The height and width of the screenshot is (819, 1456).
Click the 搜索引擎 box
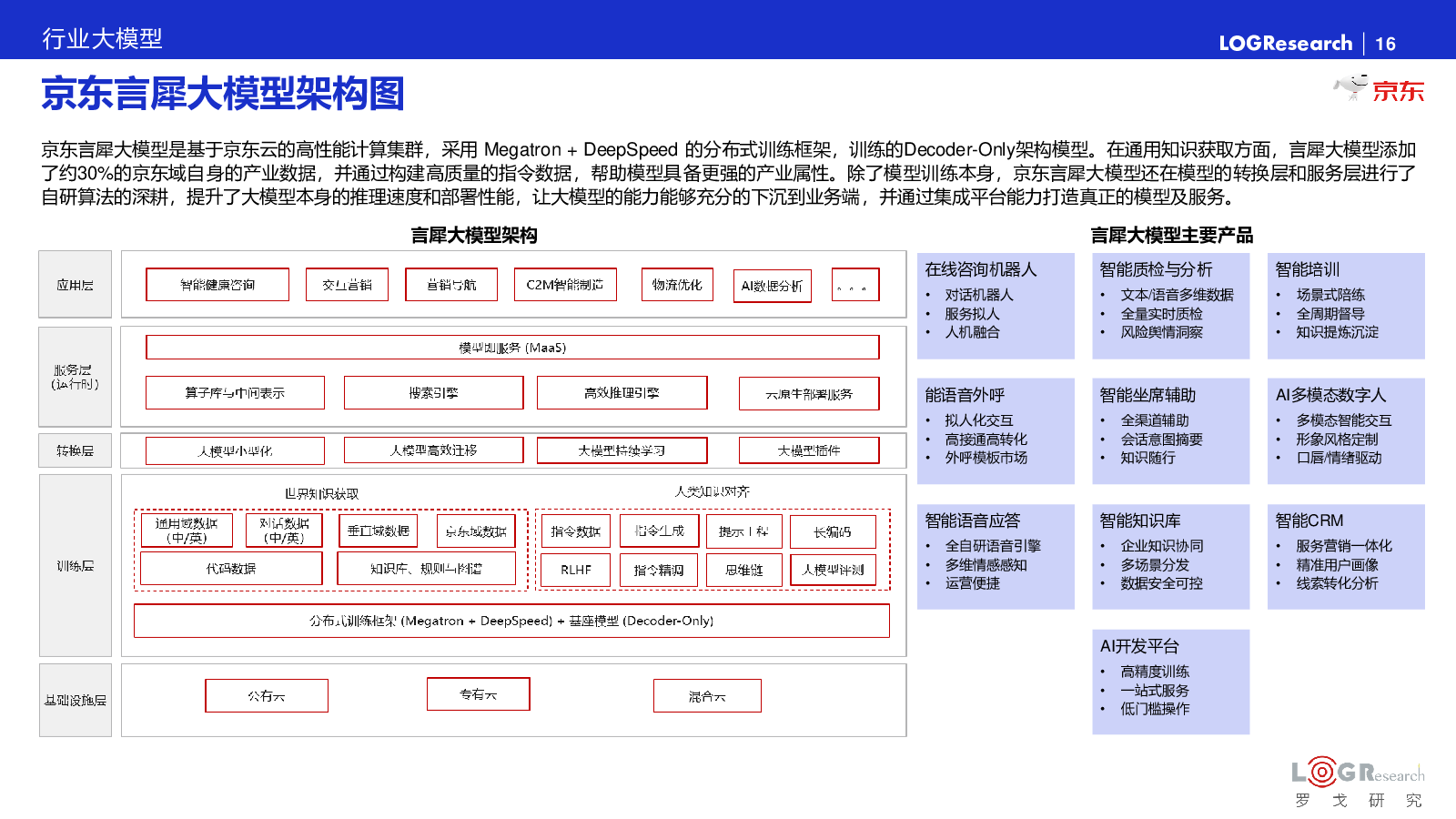pyautogui.click(x=433, y=392)
